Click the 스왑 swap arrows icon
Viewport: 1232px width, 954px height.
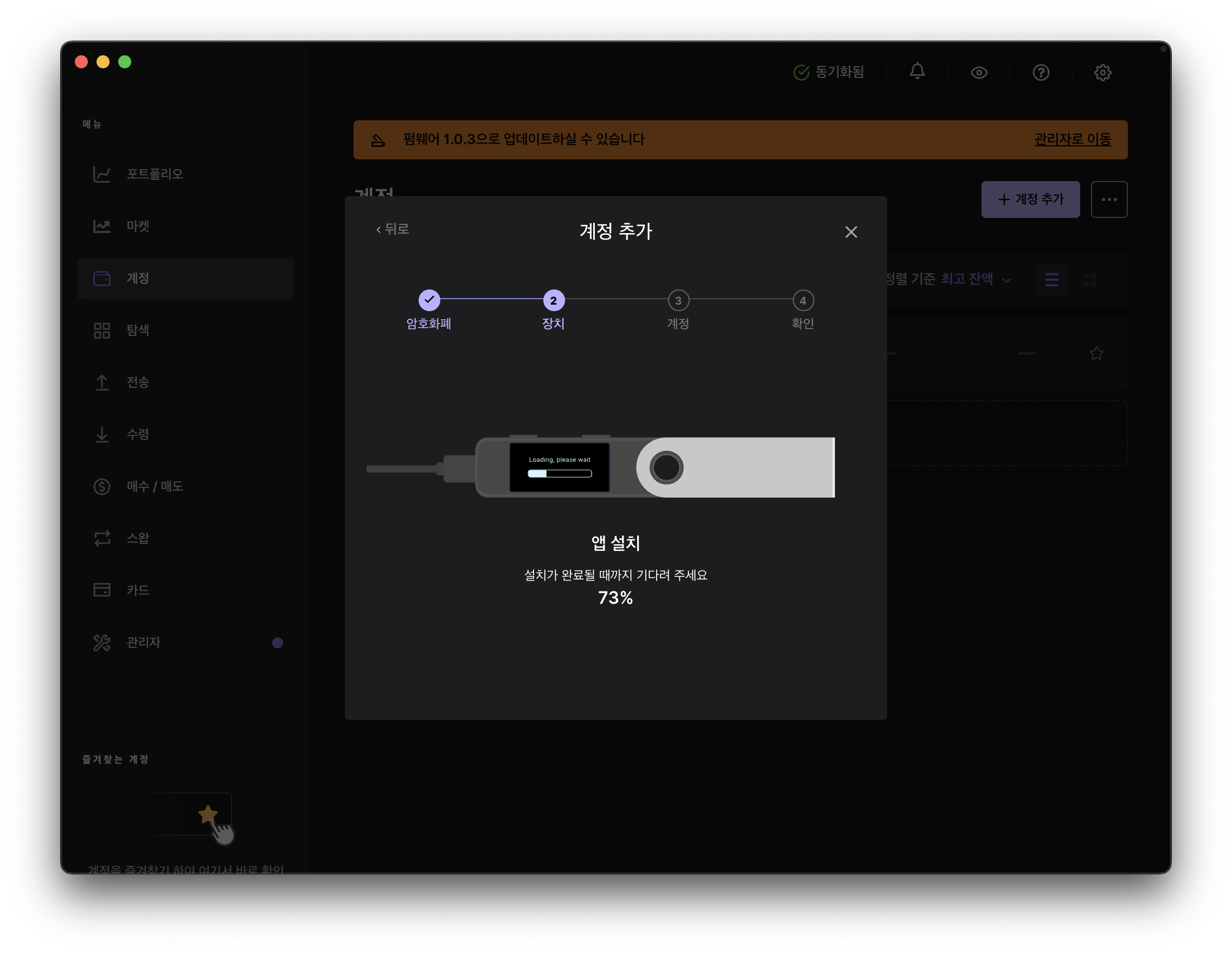pos(101,538)
